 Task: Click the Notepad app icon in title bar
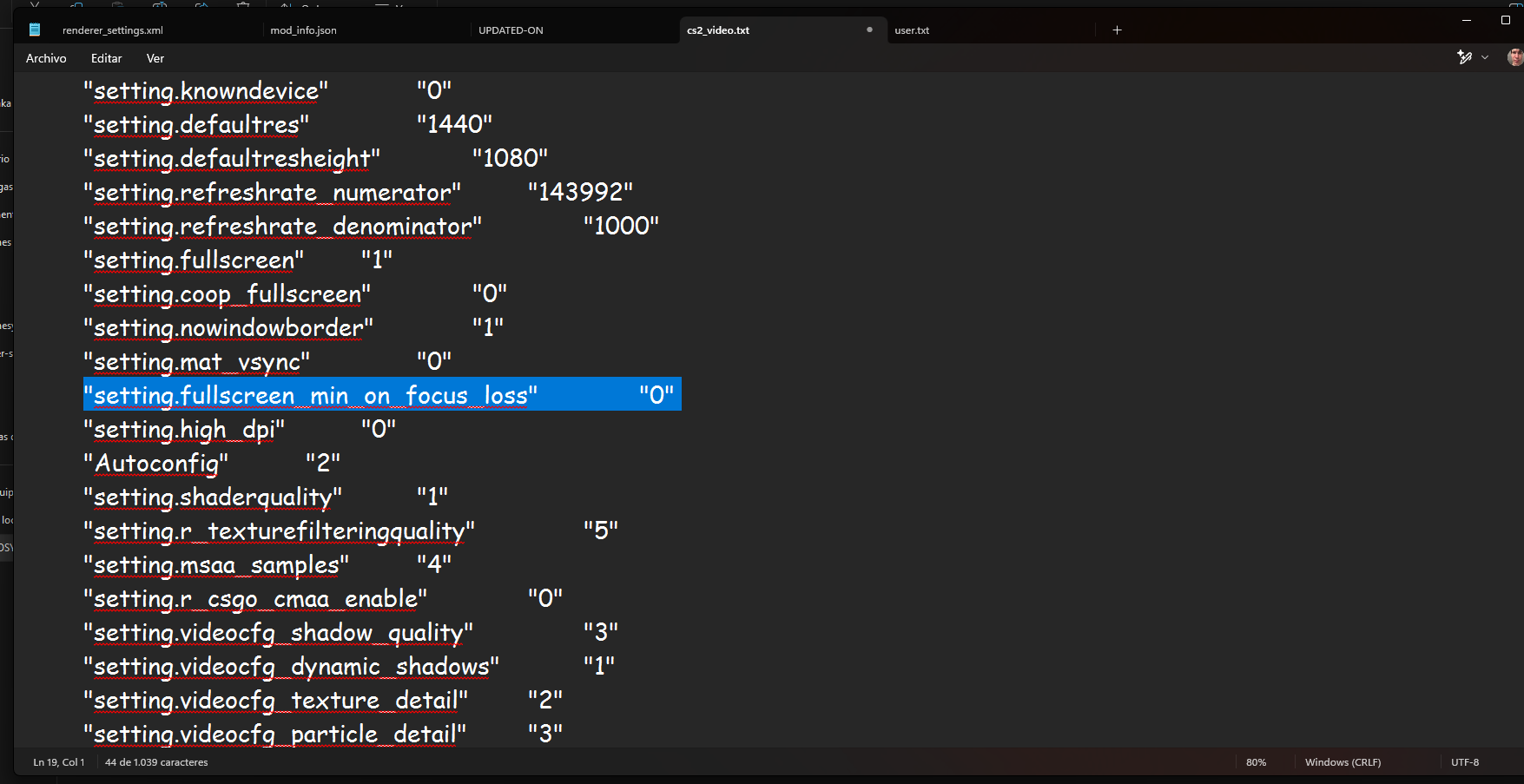click(35, 30)
